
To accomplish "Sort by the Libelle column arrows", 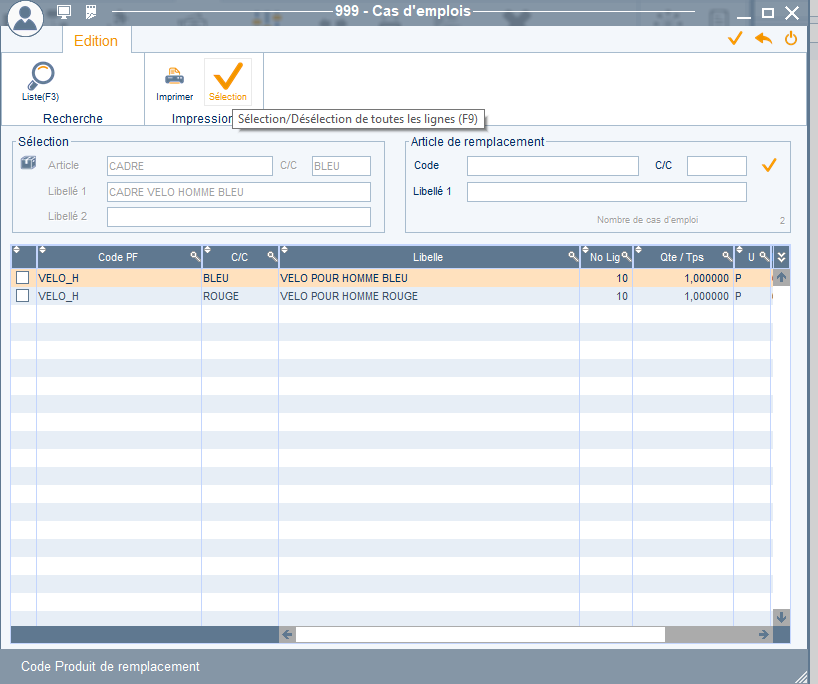I will 284,249.
